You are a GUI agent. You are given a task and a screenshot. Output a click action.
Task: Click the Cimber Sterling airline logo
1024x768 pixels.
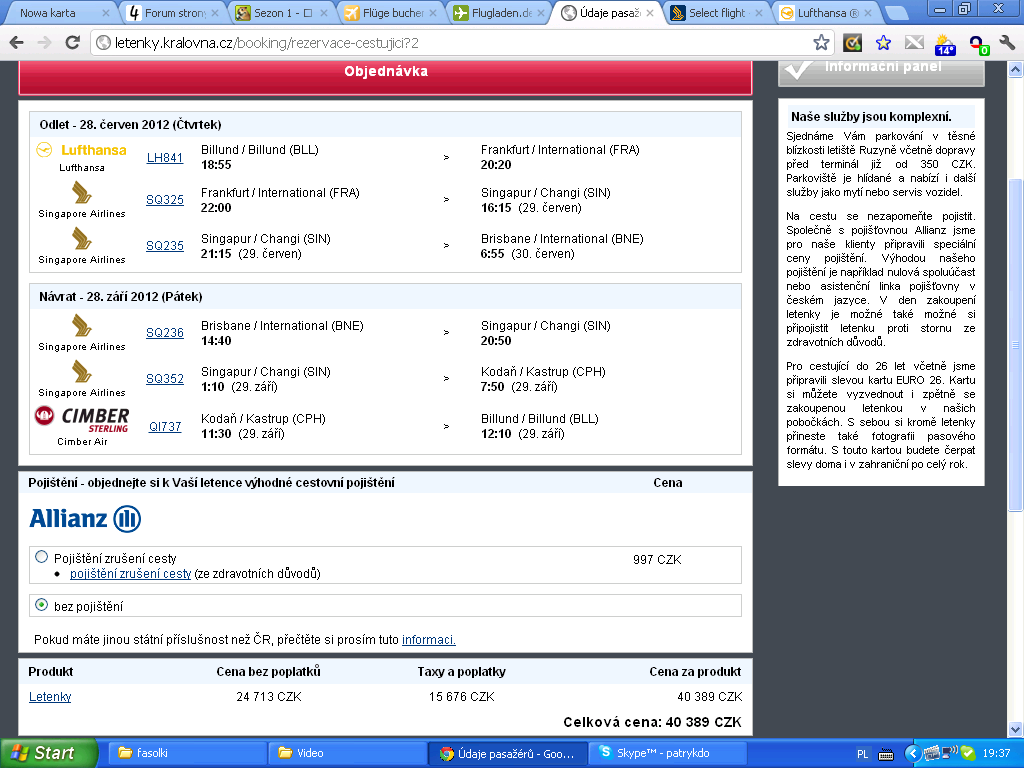tap(82, 419)
